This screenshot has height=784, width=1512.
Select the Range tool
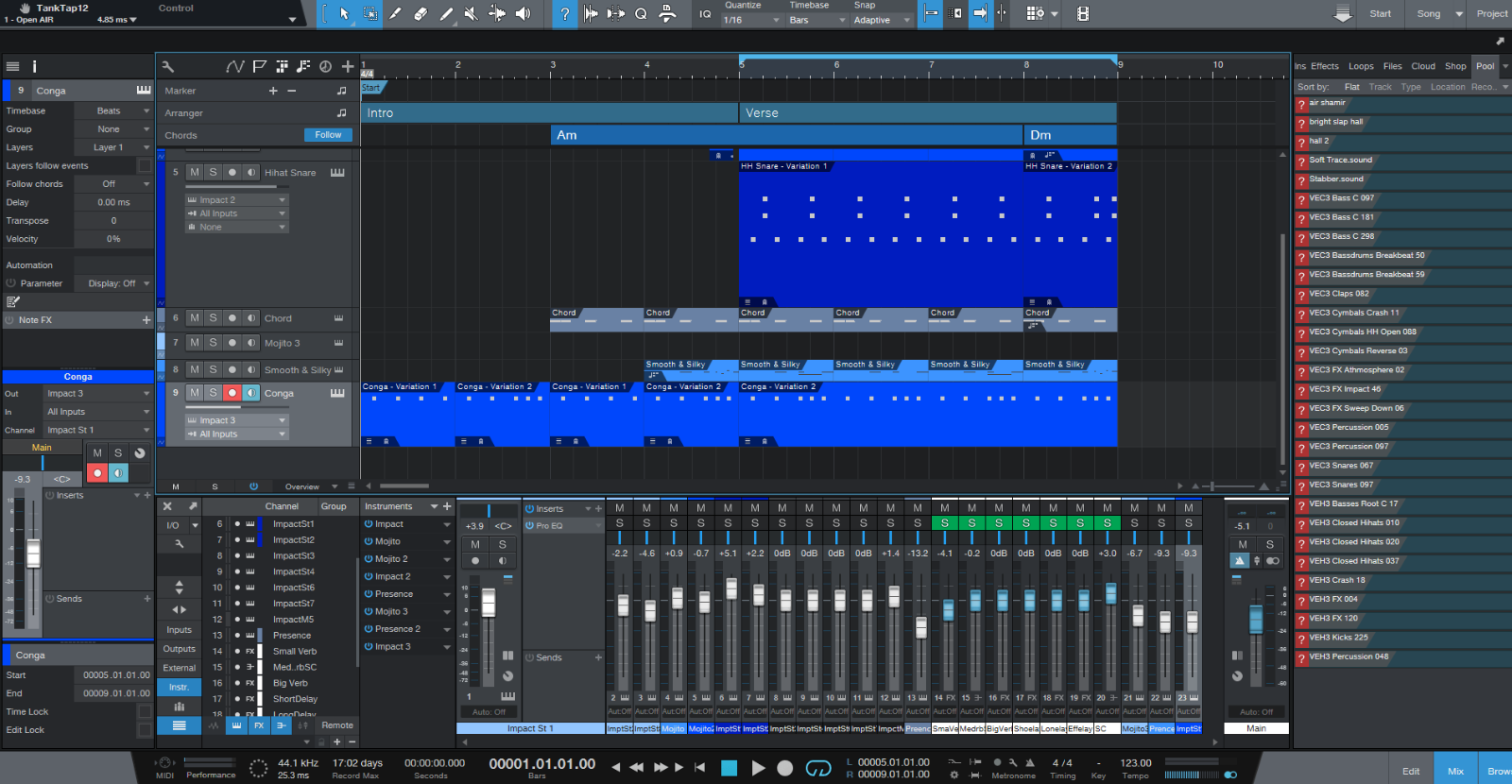(370, 13)
